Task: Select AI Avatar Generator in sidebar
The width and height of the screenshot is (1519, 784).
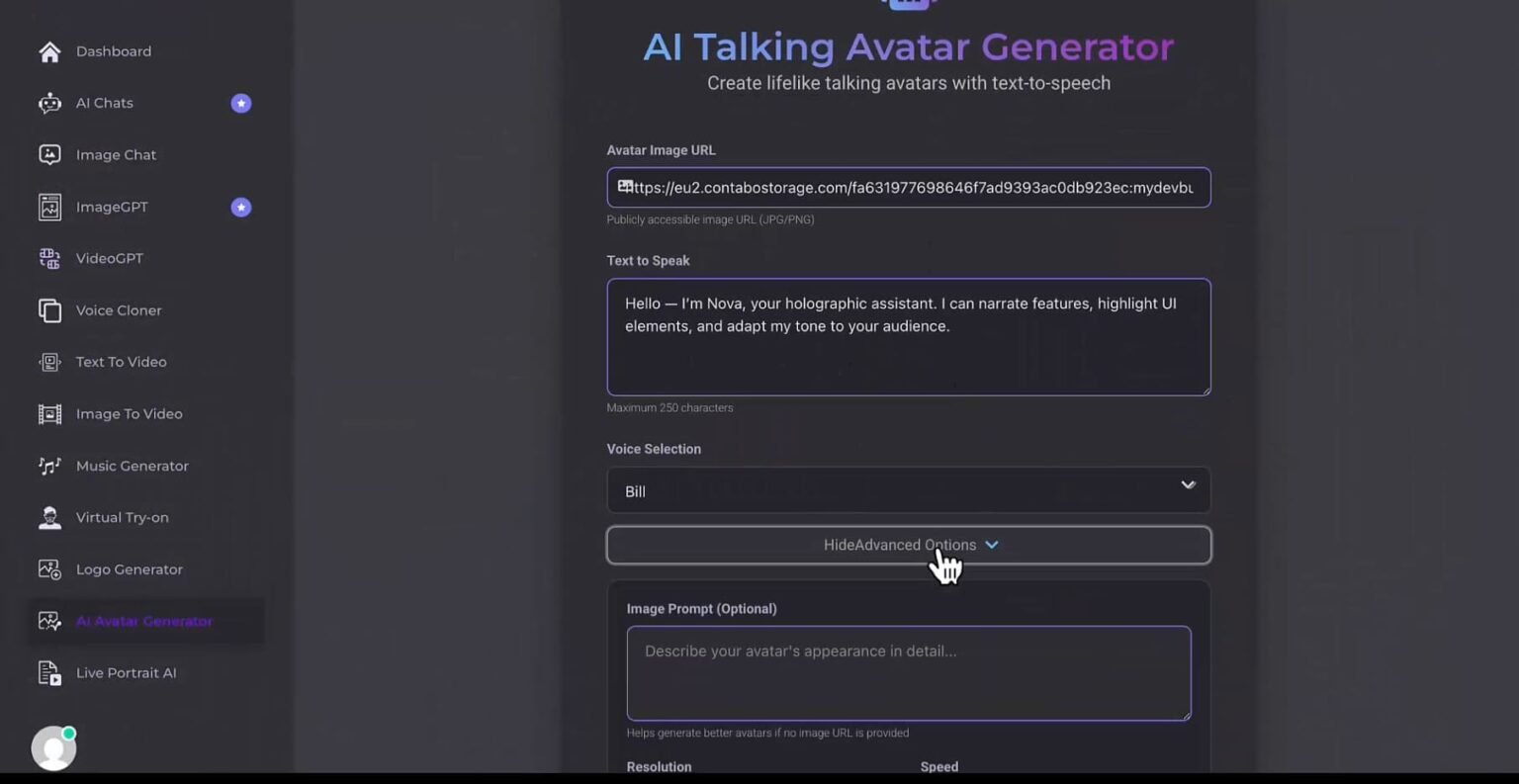Action: (x=143, y=621)
